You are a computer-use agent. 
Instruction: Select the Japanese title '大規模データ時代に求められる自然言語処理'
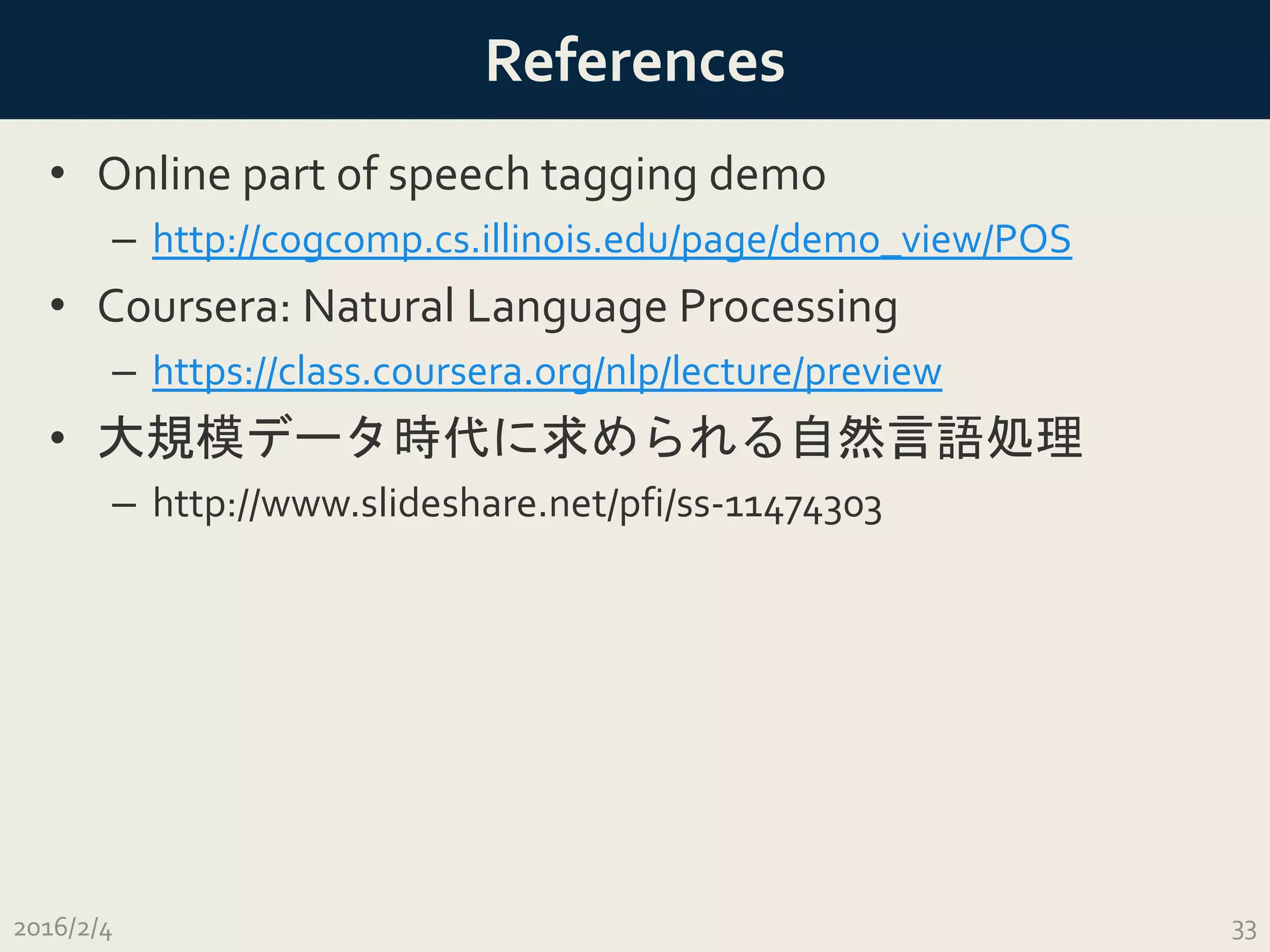coord(590,438)
